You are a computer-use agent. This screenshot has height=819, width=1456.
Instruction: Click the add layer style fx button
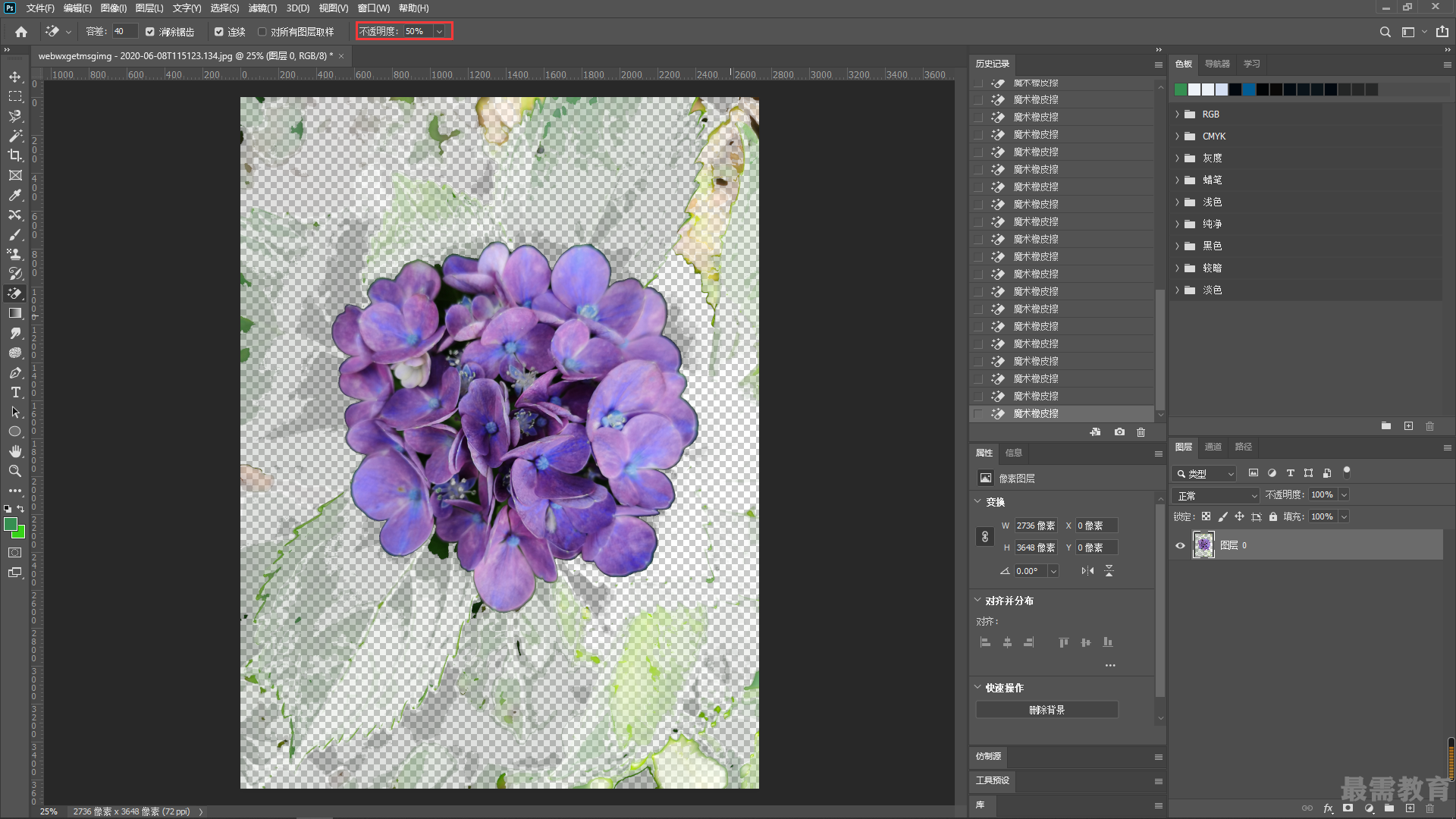tap(1328, 808)
